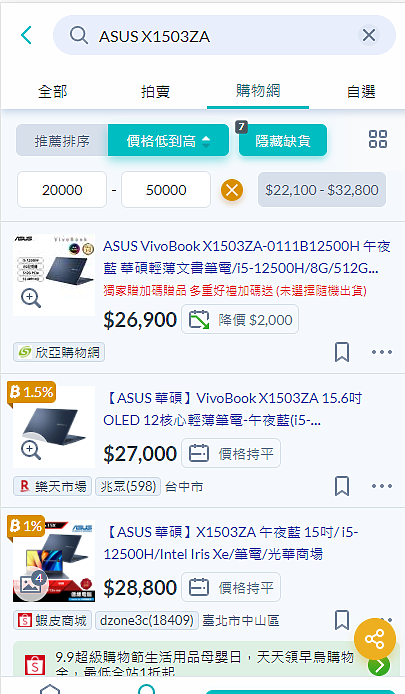
Task: Edit the minimum price field 20000
Action: tap(62, 190)
